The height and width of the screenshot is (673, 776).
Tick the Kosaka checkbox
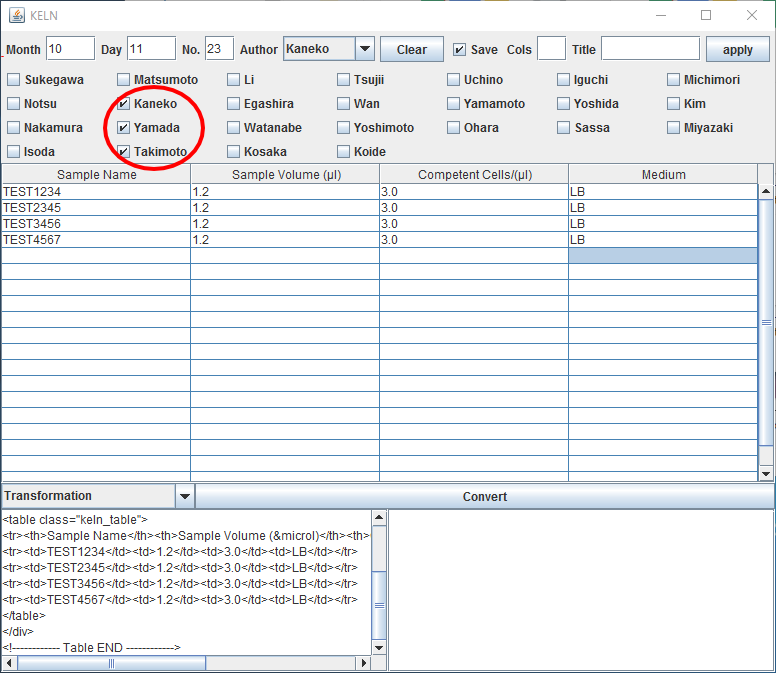click(x=233, y=151)
